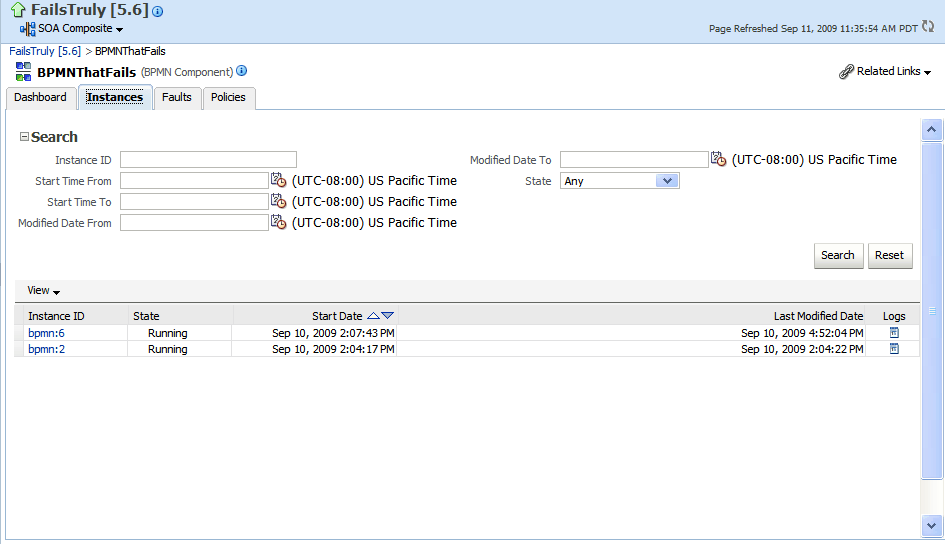Click the SOA Composite icon
The height and width of the screenshot is (544, 945).
click(28, 29)
